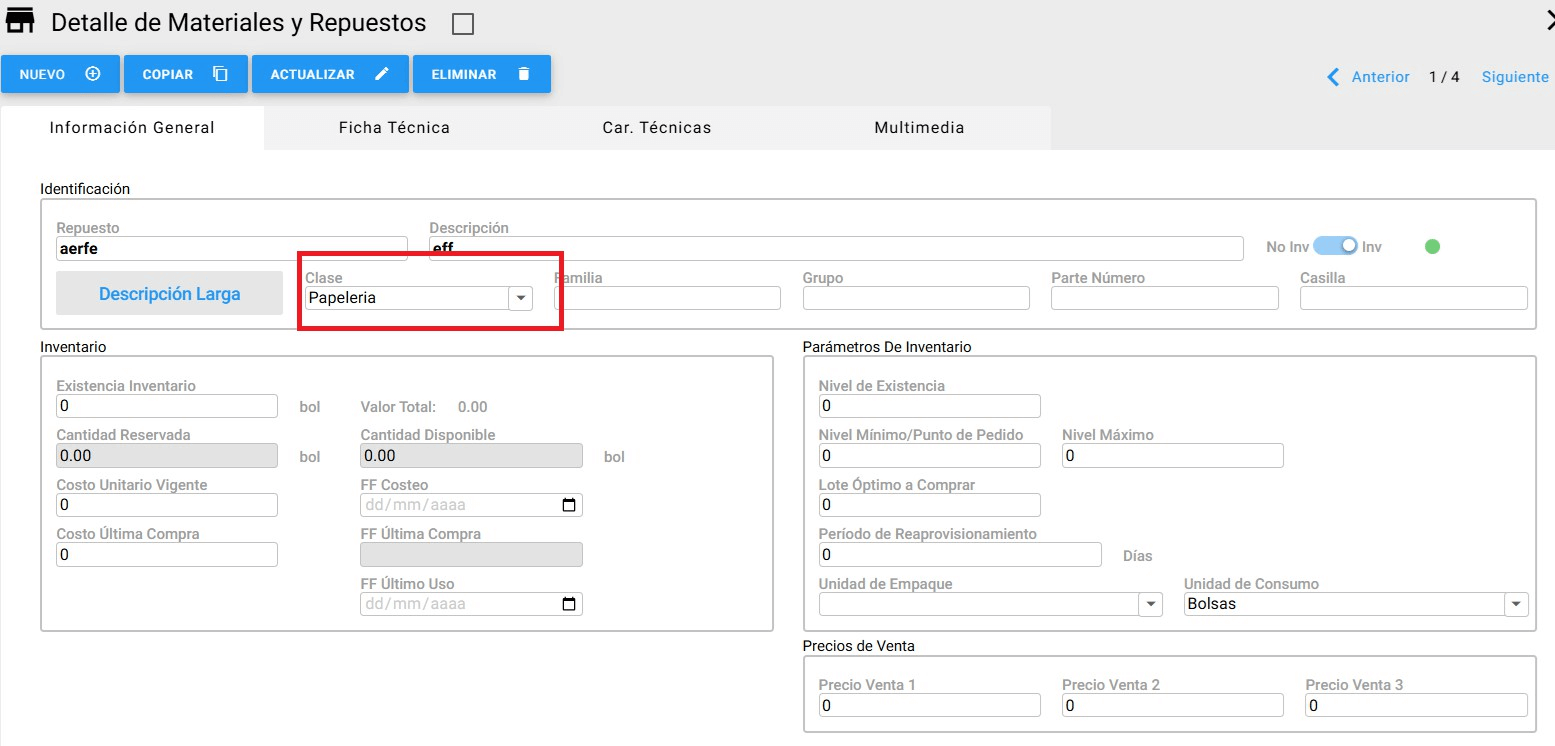Open the FF Costeo calendar picker icon

pos(569,505)
